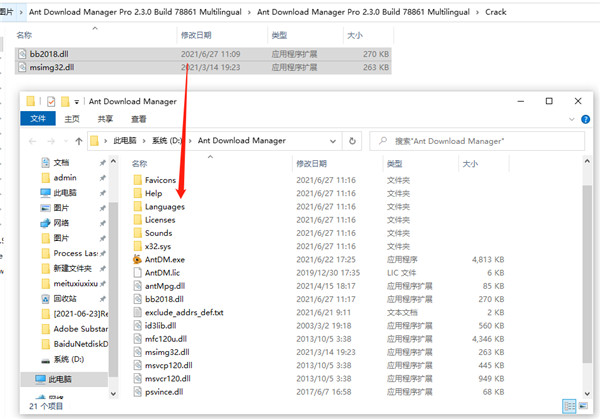Select the Favicons folder
The image size is (600, 419).
click(x=160, y=180)
